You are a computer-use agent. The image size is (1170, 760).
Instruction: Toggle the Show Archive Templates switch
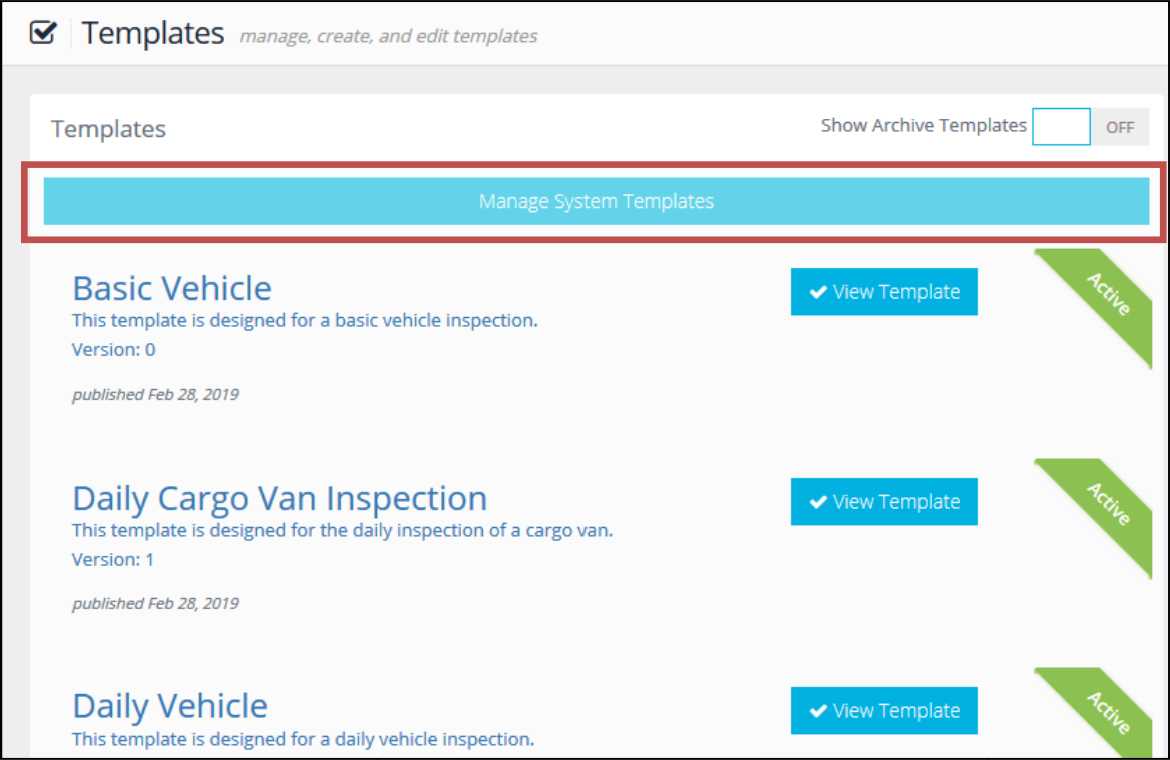tap(1090, 127)
